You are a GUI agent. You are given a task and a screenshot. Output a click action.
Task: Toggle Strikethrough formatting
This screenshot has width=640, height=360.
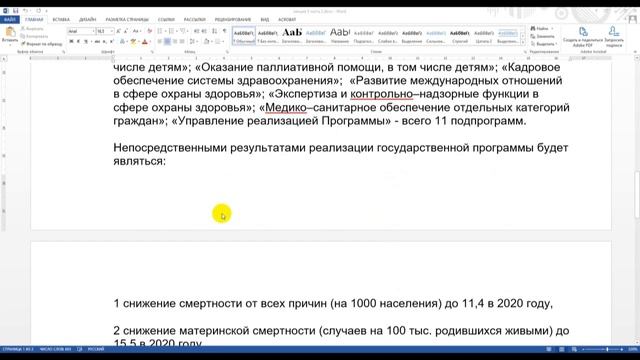click(97, 41)
